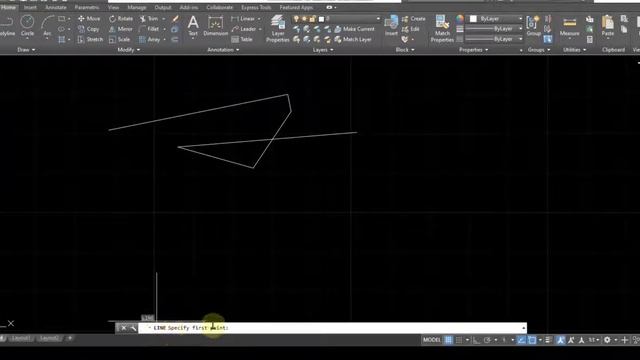Open workspace switching gear icon
The height and width of the screenshot is (360, 640).
pyautogui.click(x=607, y=340)
